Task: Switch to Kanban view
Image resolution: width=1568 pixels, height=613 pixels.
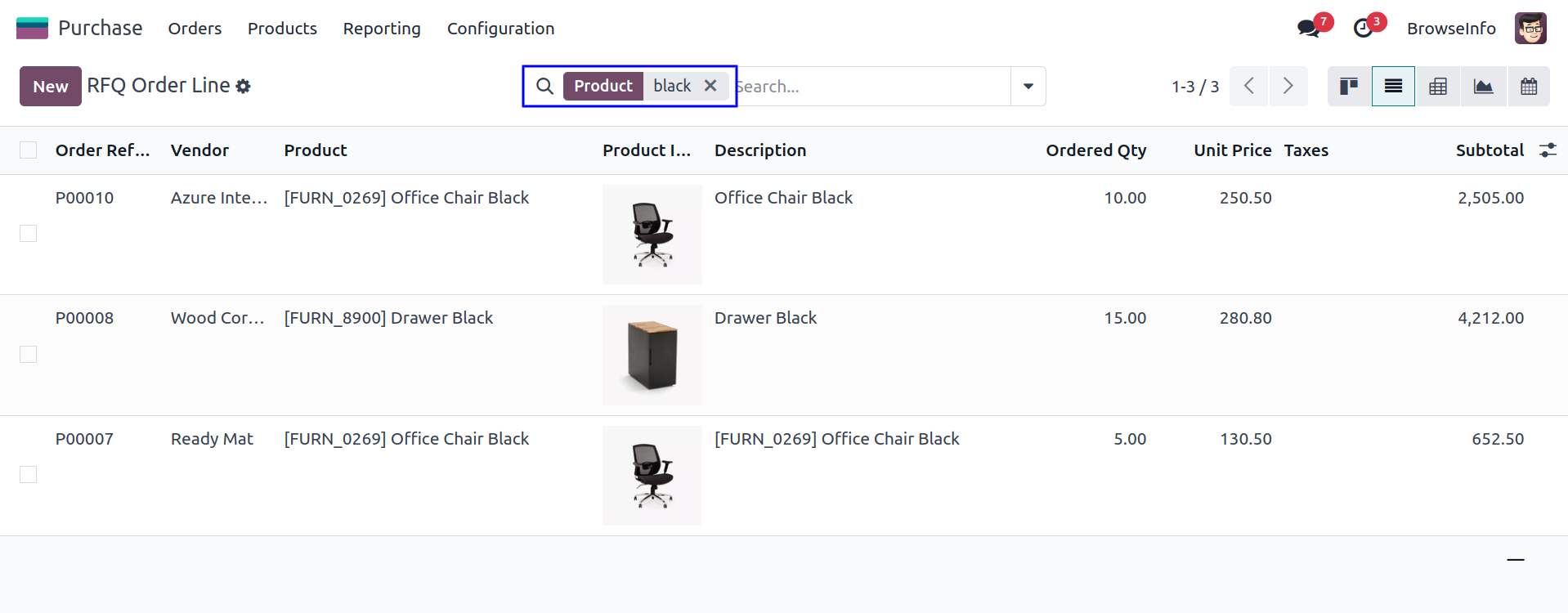Action: (1349, 86)
